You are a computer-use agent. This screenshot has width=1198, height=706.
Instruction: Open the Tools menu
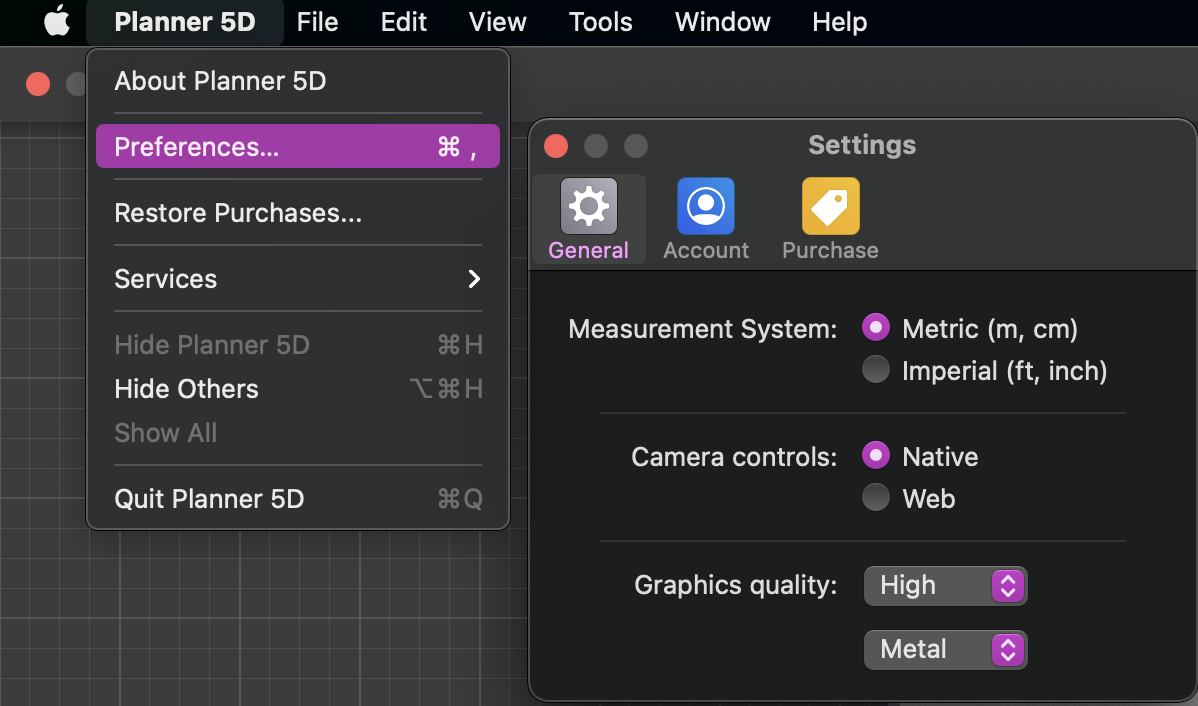(601, 21)
